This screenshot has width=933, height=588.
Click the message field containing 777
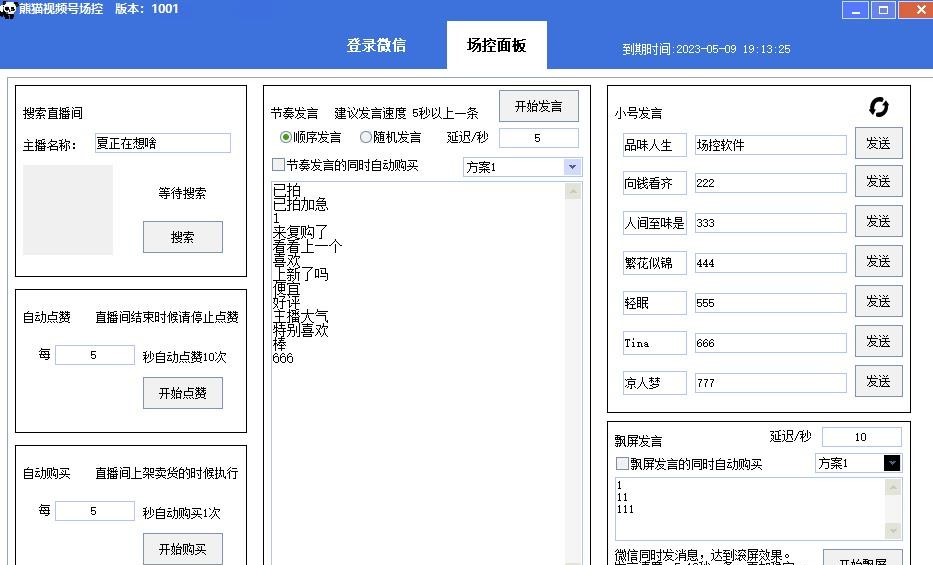pos(771,382)
